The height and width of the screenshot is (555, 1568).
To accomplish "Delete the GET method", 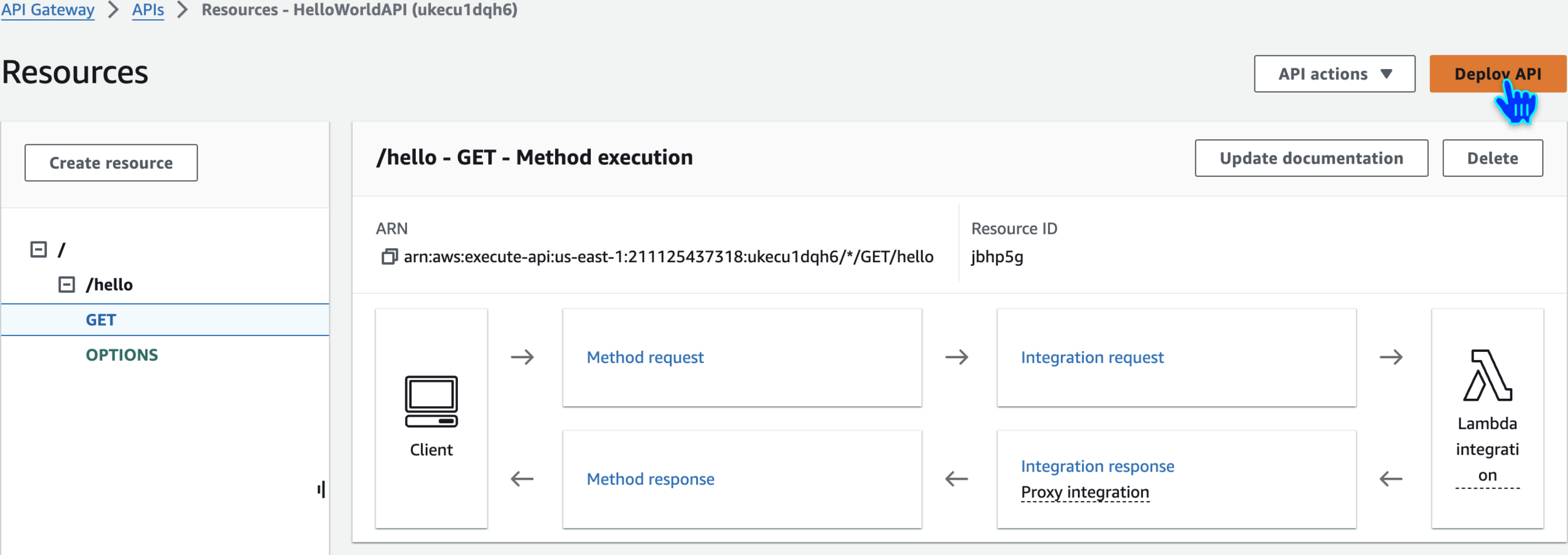I will 1492,159.
